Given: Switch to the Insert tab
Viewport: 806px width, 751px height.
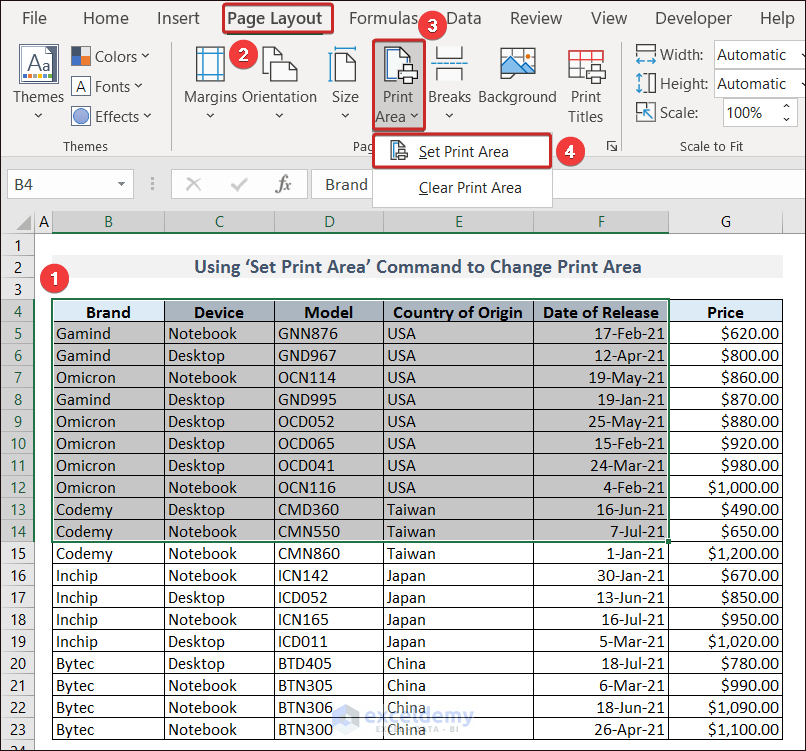Looking at the screenshot, I should click(x=178, y=18).
